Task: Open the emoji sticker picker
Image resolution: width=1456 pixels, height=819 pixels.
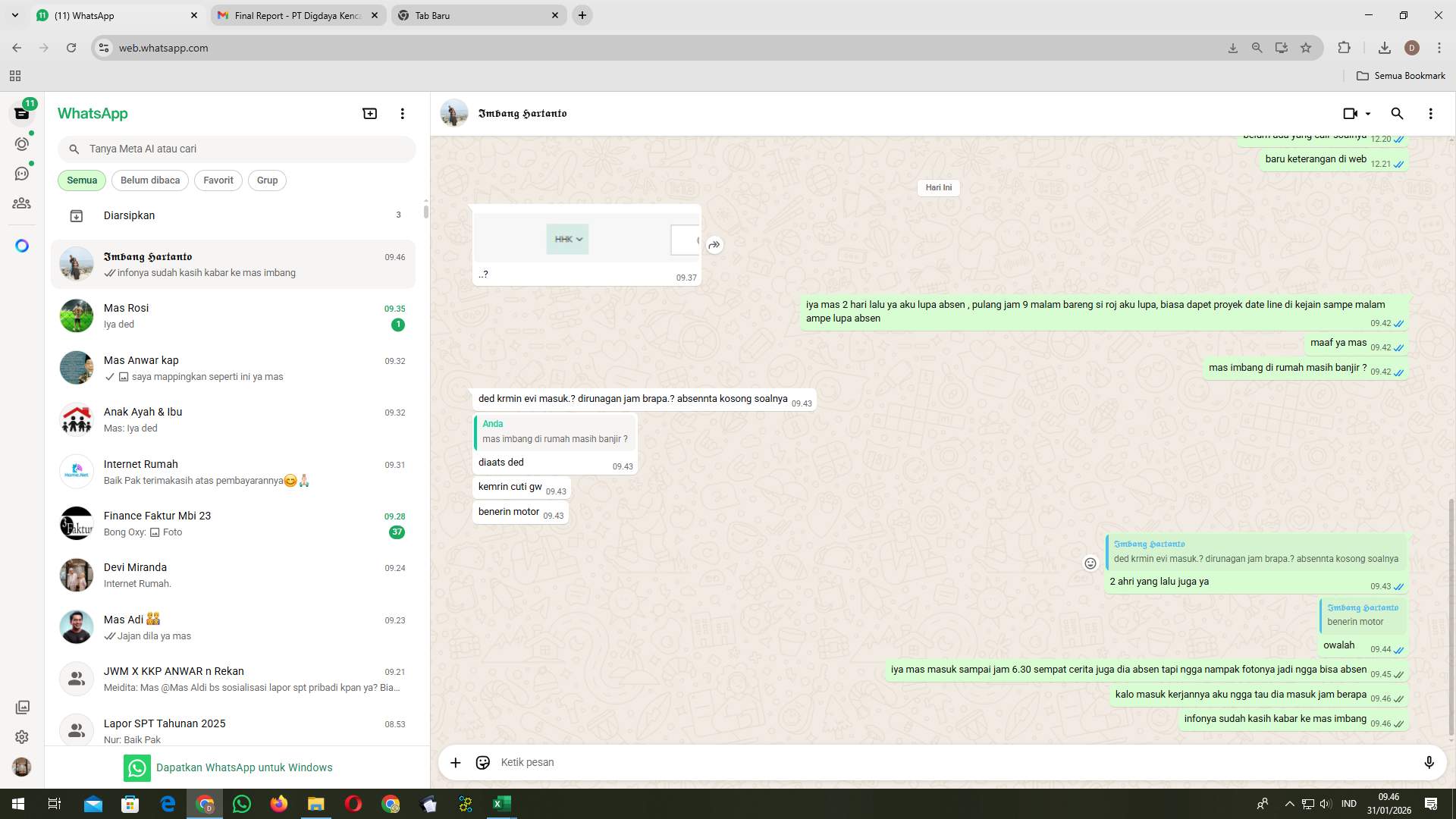Action: pyautogui.click(x=482, y=762)
